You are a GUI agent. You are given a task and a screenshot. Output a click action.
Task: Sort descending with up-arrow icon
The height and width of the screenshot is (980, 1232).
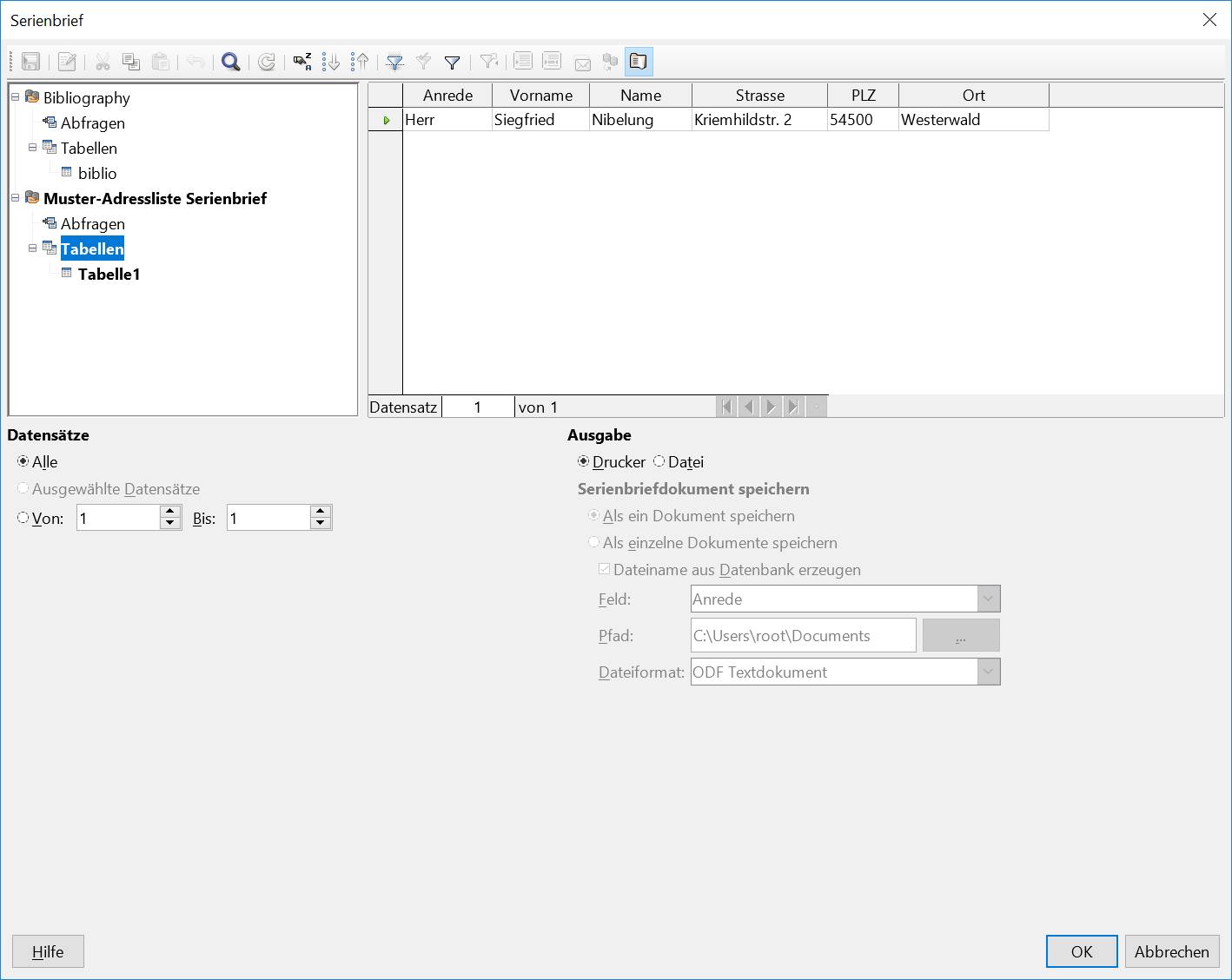360,62
